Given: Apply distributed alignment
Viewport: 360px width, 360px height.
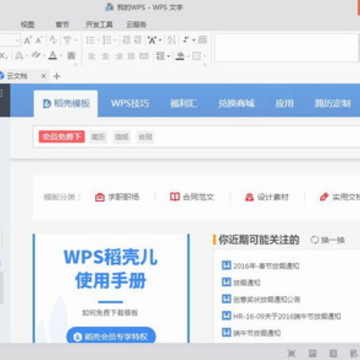Looking at the screenshot, I should click(x=144, y=56).
